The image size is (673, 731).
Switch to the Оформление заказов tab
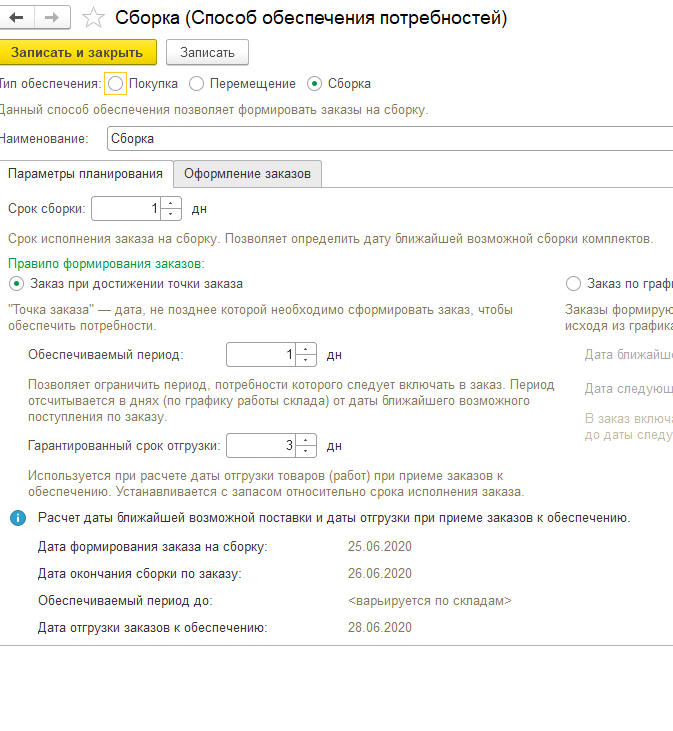click(247, 174)
